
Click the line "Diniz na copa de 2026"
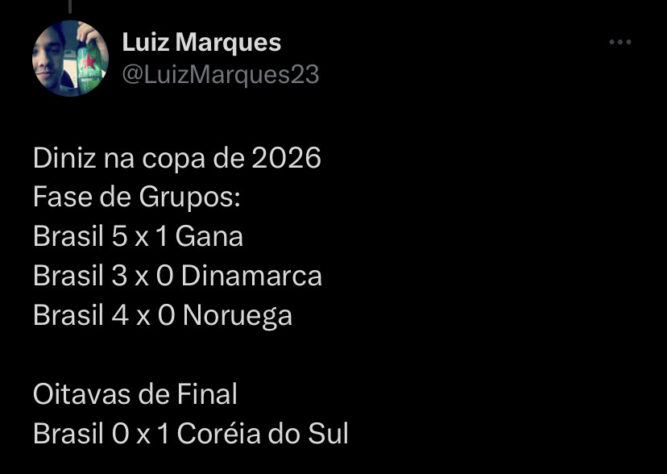pos(178,159)
